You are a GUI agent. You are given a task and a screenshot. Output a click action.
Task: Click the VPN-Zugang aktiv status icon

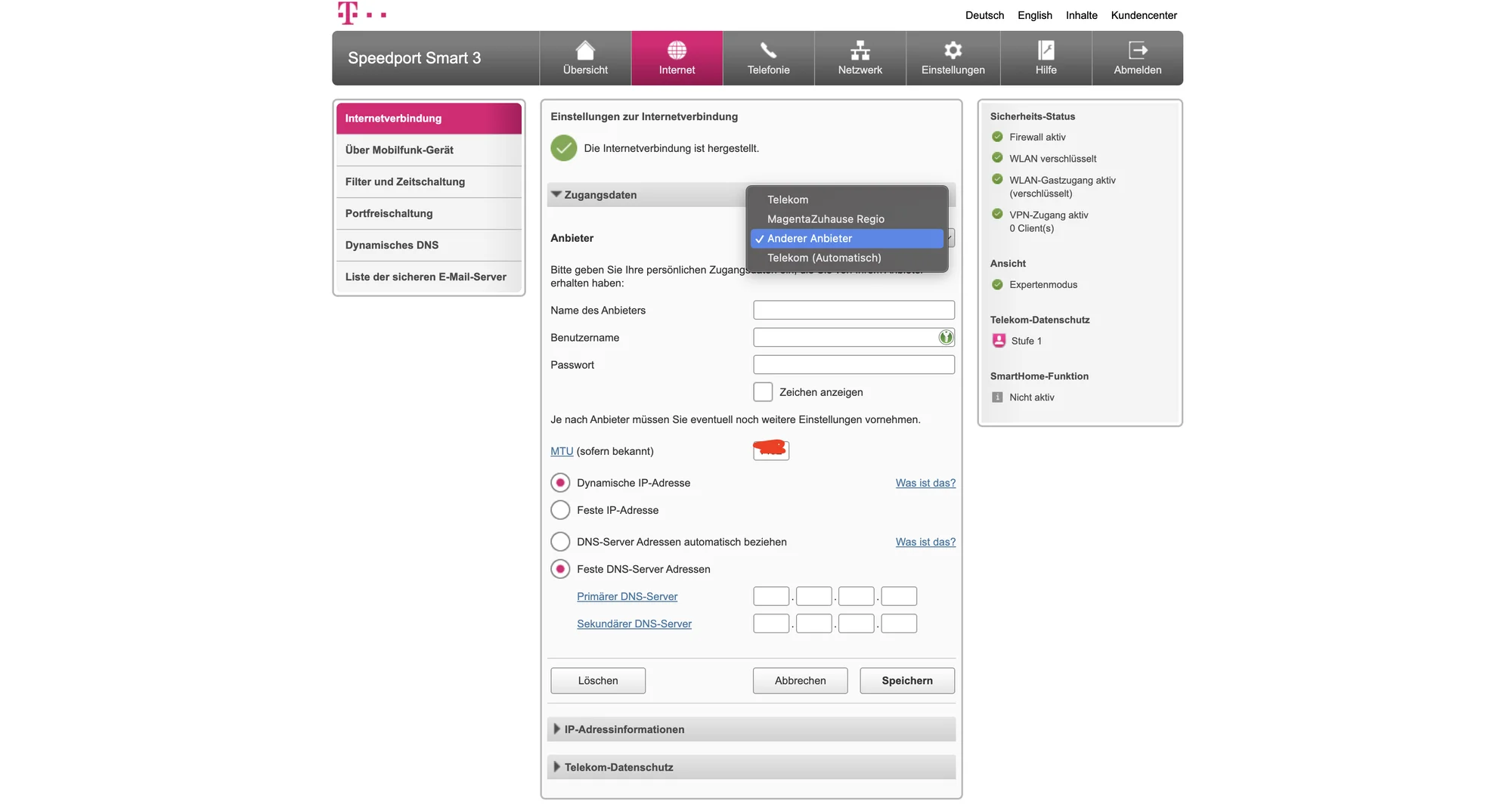pyautogui.click(x=997, y=214)
